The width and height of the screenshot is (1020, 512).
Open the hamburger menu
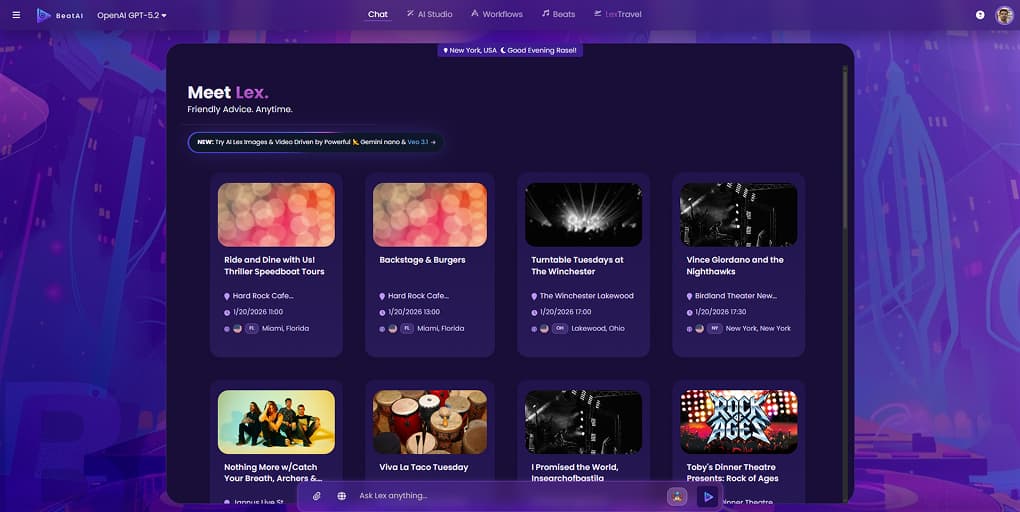pyautogui.click(x=16, y=15)
